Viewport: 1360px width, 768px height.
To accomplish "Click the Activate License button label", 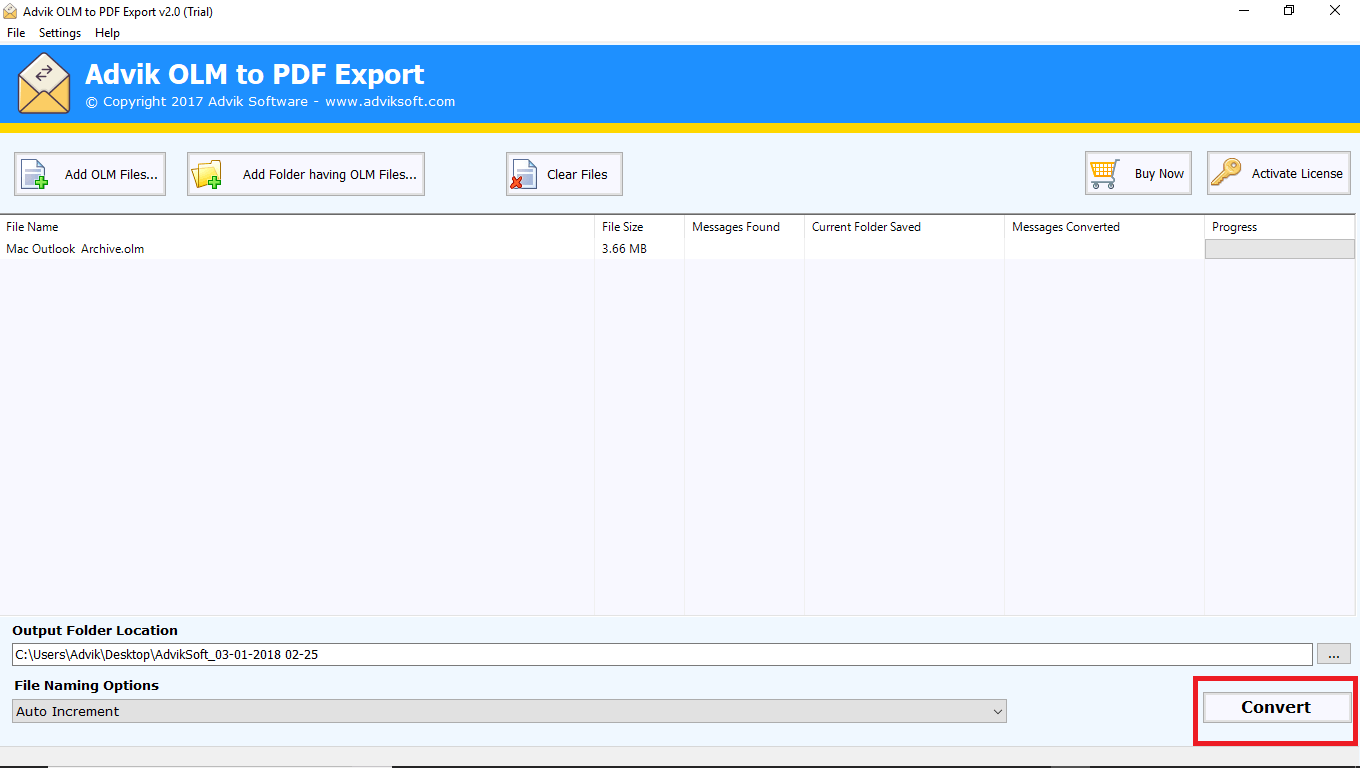I will [x=1297, y=173].
